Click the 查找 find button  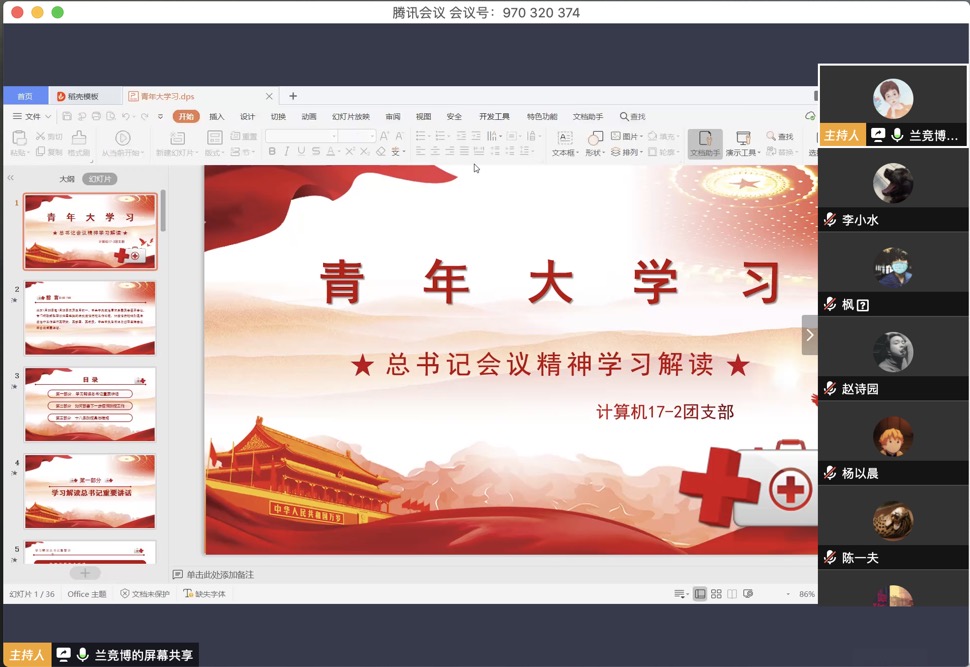coord(782,135)
